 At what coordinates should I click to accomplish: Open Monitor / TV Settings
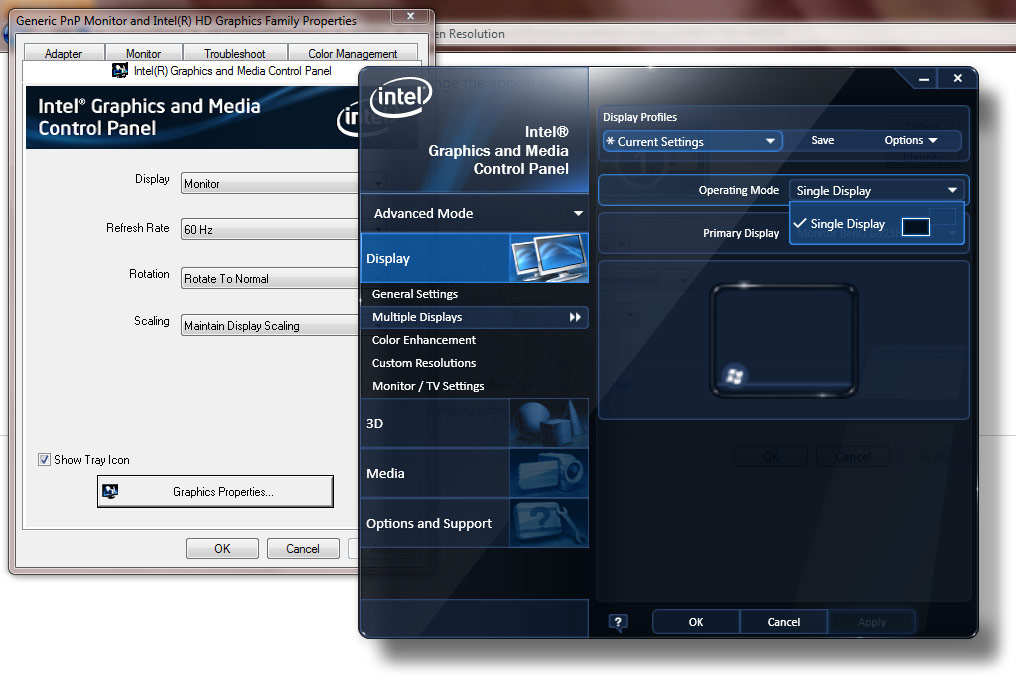pyautogui.click(x=428, y=386)
